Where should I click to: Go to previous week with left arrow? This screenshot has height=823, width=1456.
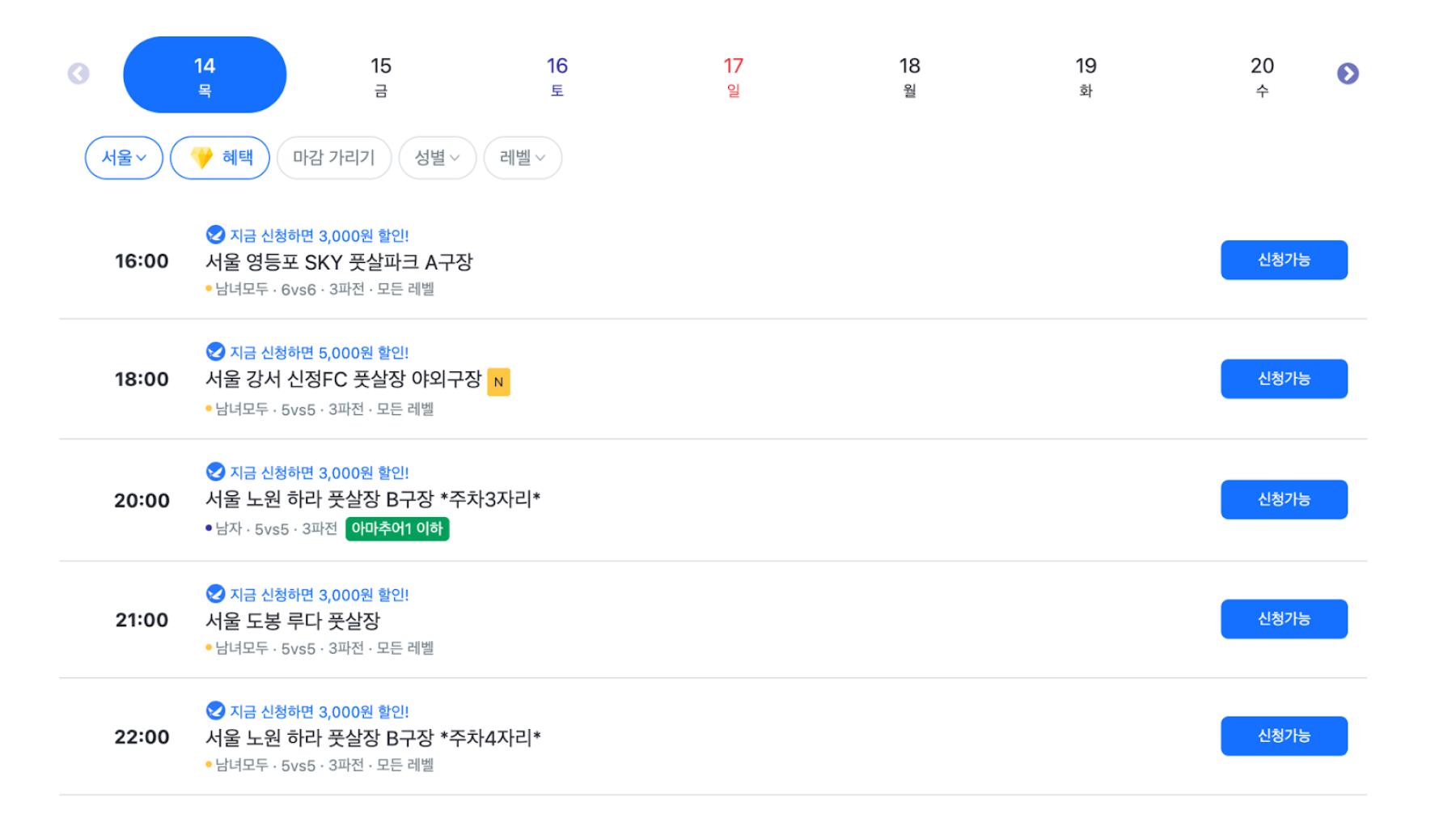[x=78, y=74]
